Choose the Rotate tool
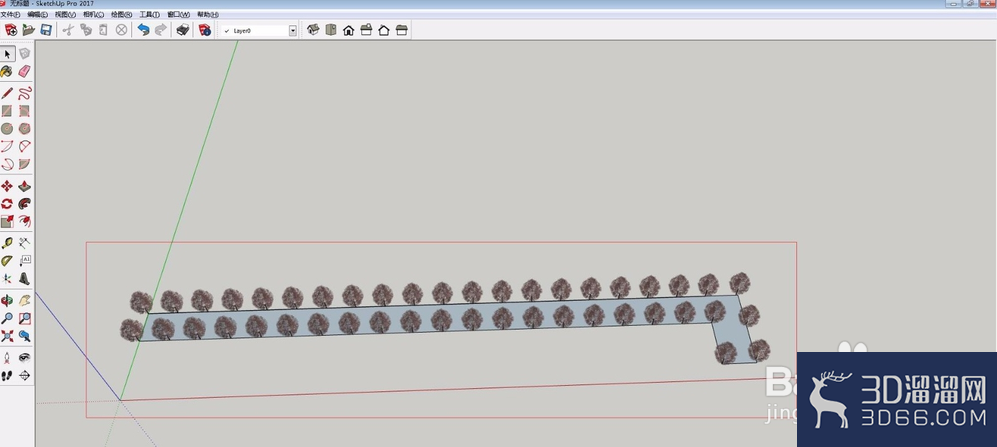The width and height of the screenshot is (997, 447). [7, 204]
